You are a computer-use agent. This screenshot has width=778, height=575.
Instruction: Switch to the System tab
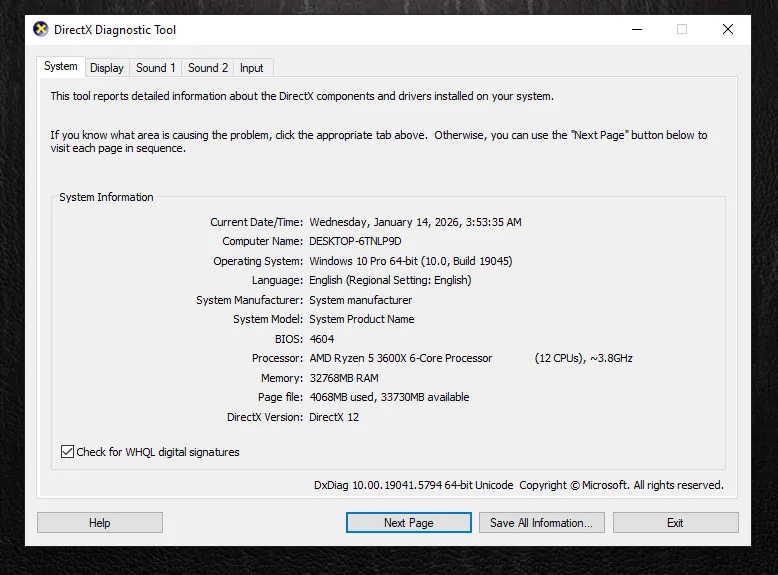point(60,67)
